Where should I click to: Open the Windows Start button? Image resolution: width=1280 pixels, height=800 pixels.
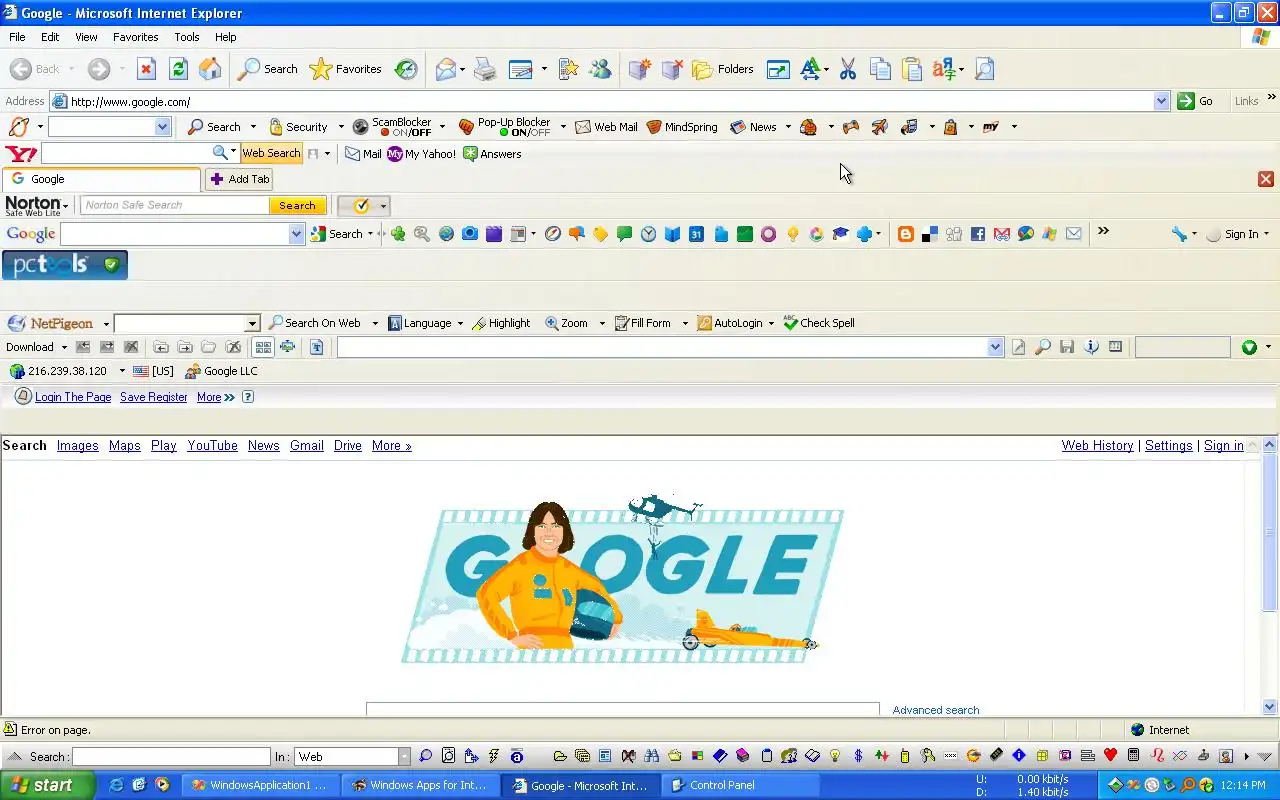coord(47,785)
